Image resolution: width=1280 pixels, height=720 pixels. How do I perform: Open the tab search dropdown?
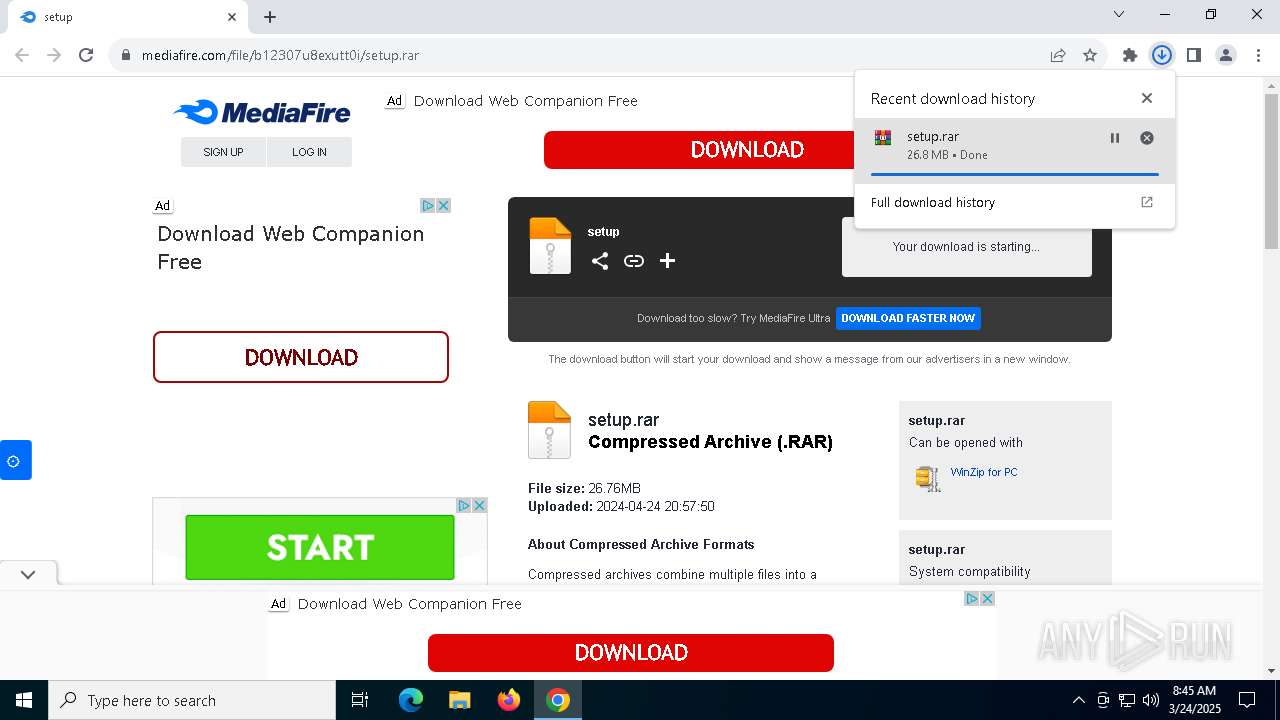tap(1119, 14)
